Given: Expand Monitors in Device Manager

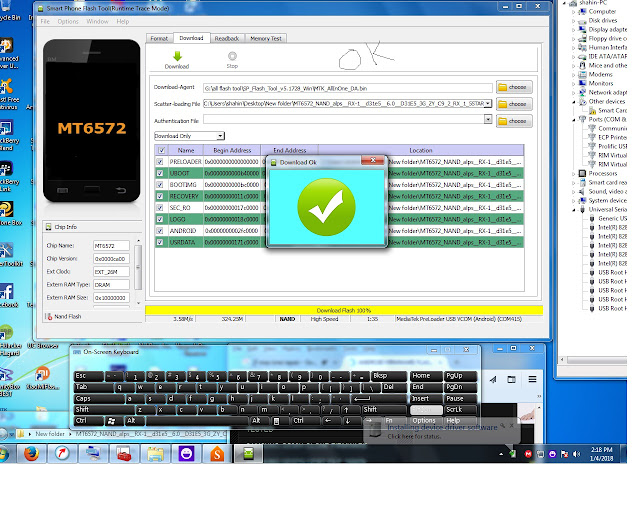Looking at the screenshot, I should pos(573,84).
